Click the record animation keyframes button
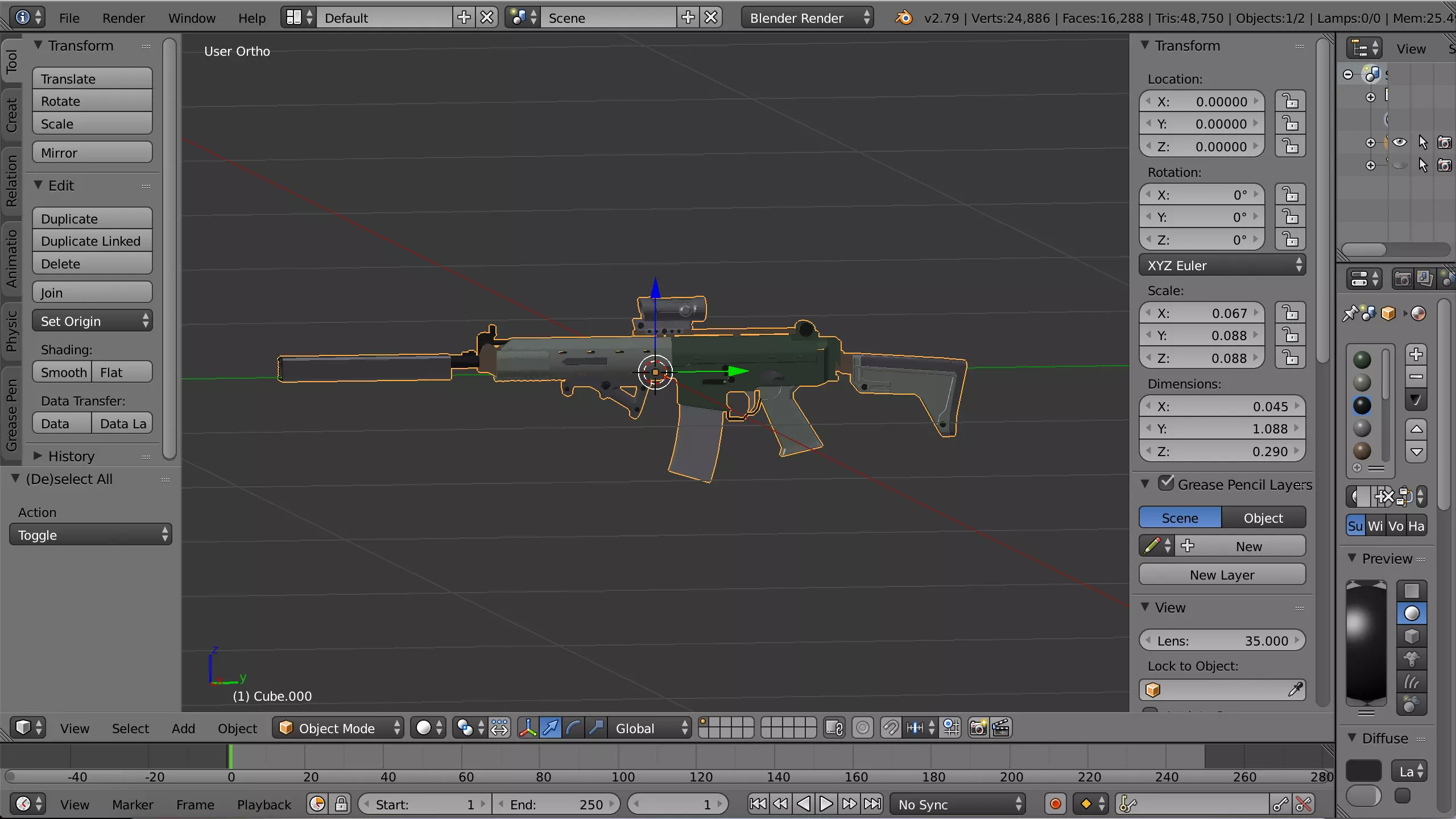The height and width of the screenshot is (819, 1456). pyautogui.click(x=1055, y=804)
